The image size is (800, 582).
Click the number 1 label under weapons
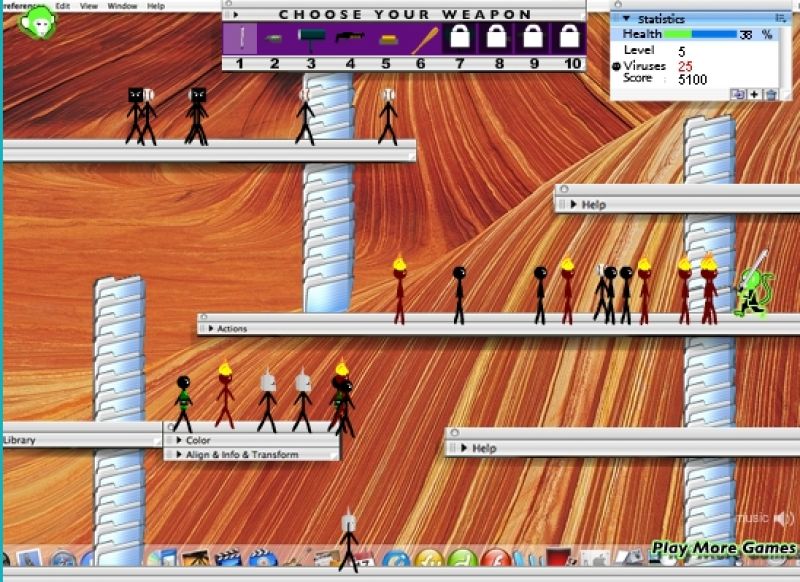point(239,64)
